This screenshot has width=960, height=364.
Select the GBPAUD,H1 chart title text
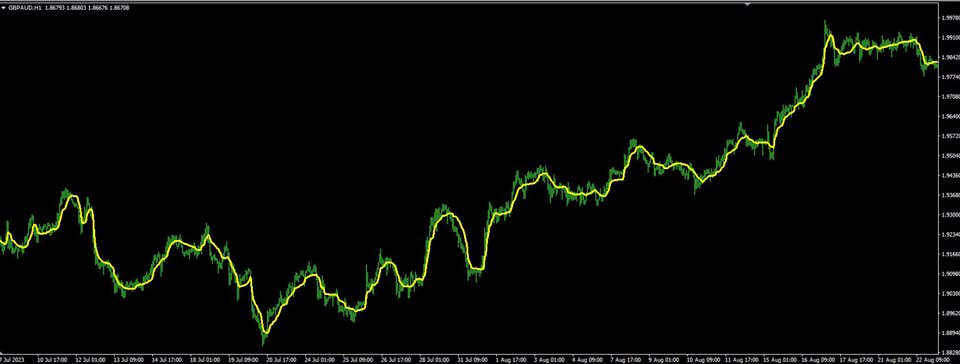24,8
